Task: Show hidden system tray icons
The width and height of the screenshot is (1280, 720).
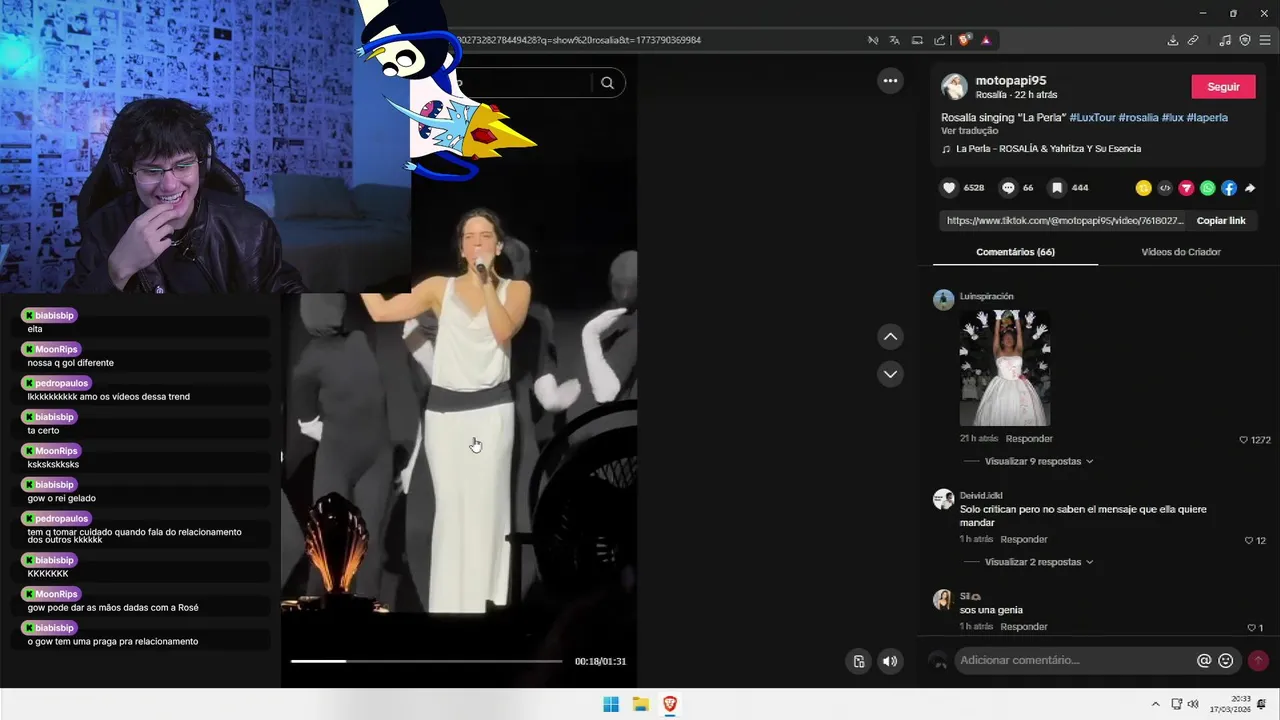Action: click(x=1155, y=704)
